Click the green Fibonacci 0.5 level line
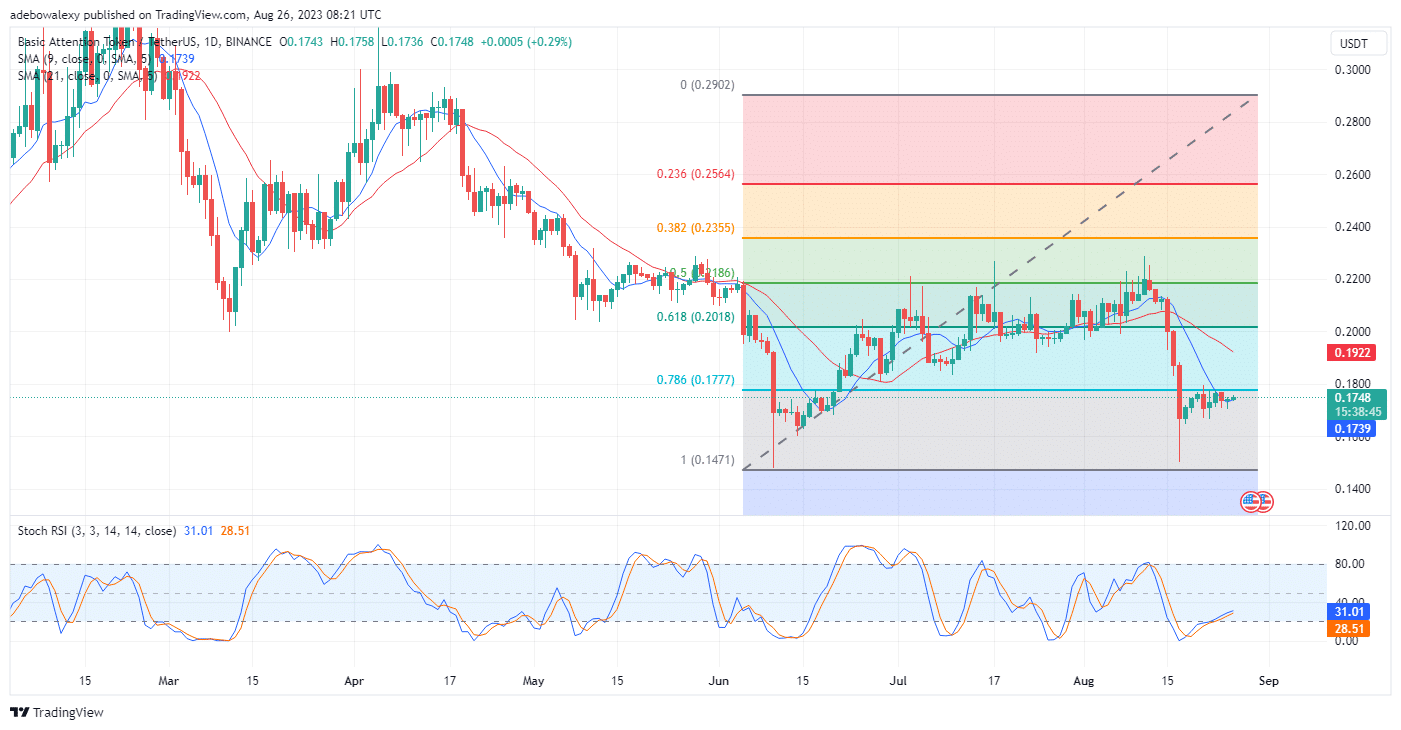 1000,283
